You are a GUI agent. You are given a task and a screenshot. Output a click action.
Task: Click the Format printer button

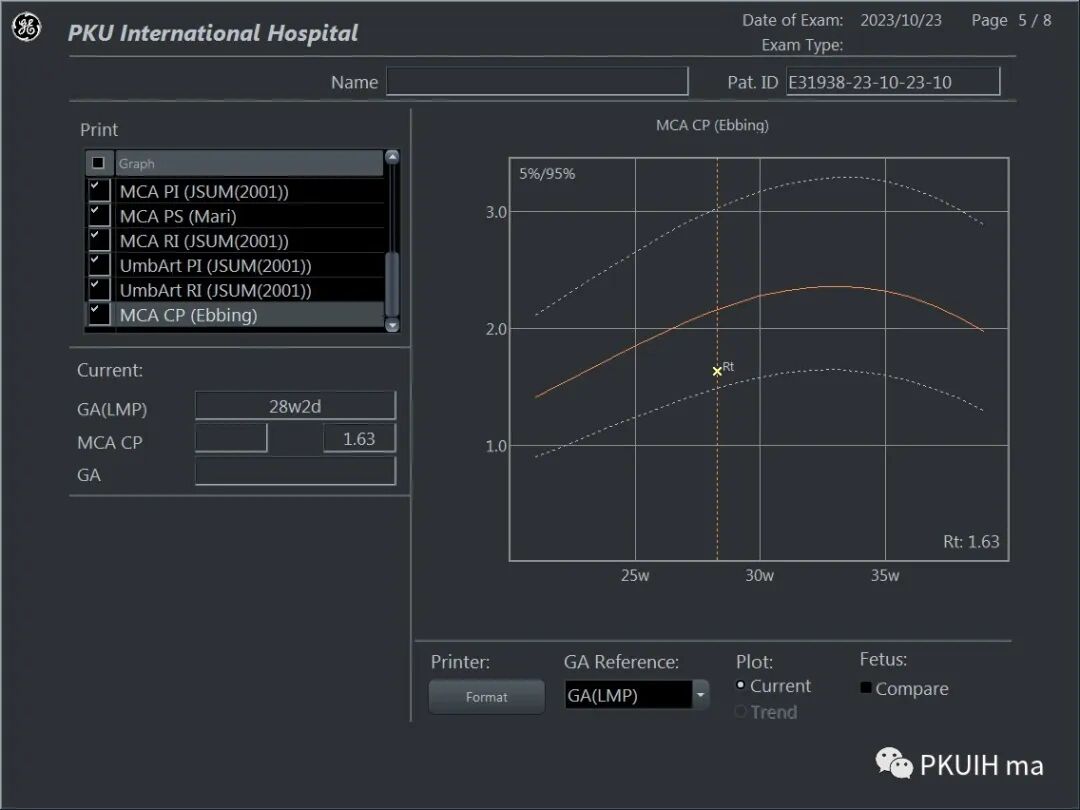point(486,697)
